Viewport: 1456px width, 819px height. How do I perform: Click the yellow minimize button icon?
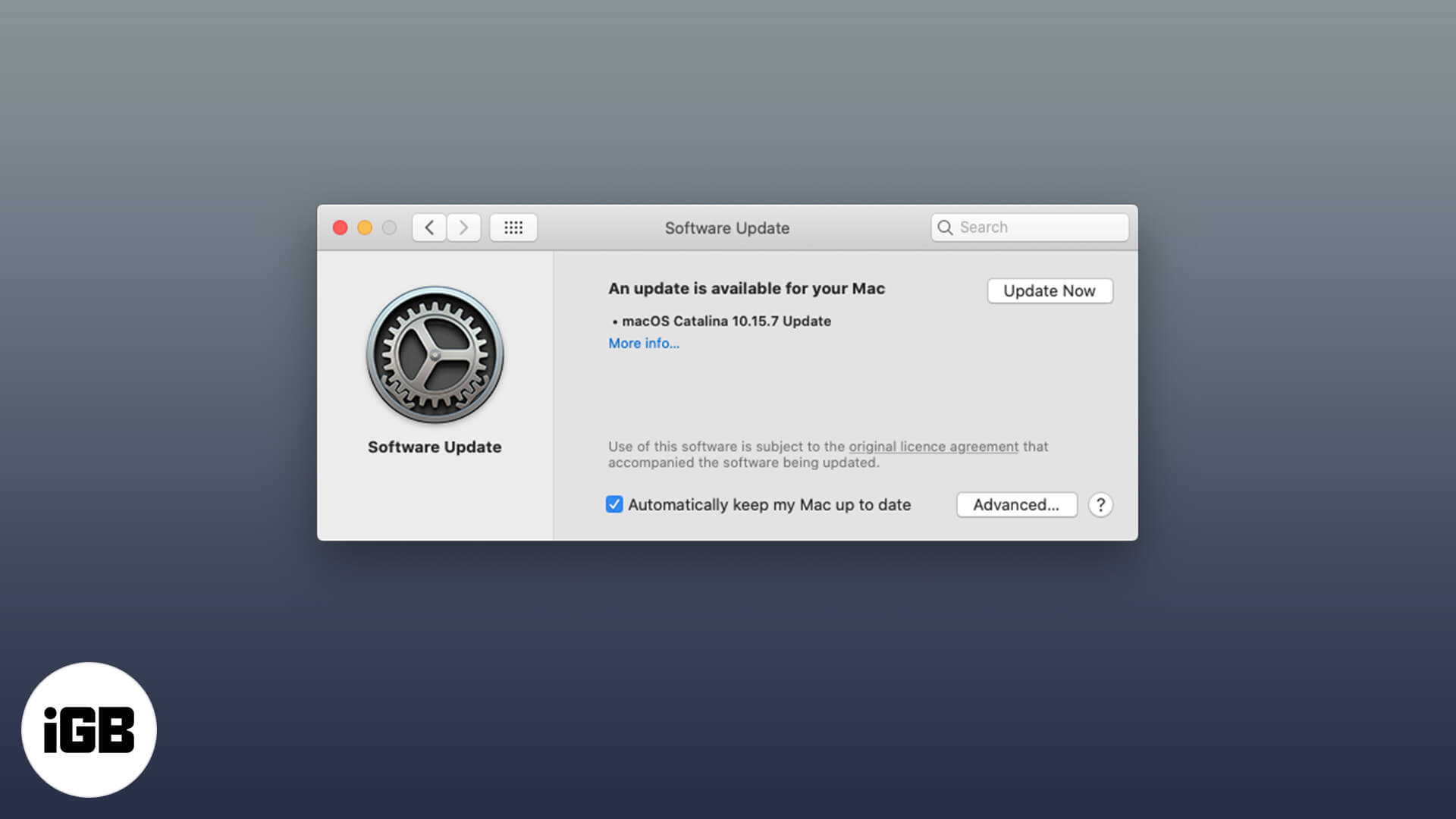coord(364,227)
